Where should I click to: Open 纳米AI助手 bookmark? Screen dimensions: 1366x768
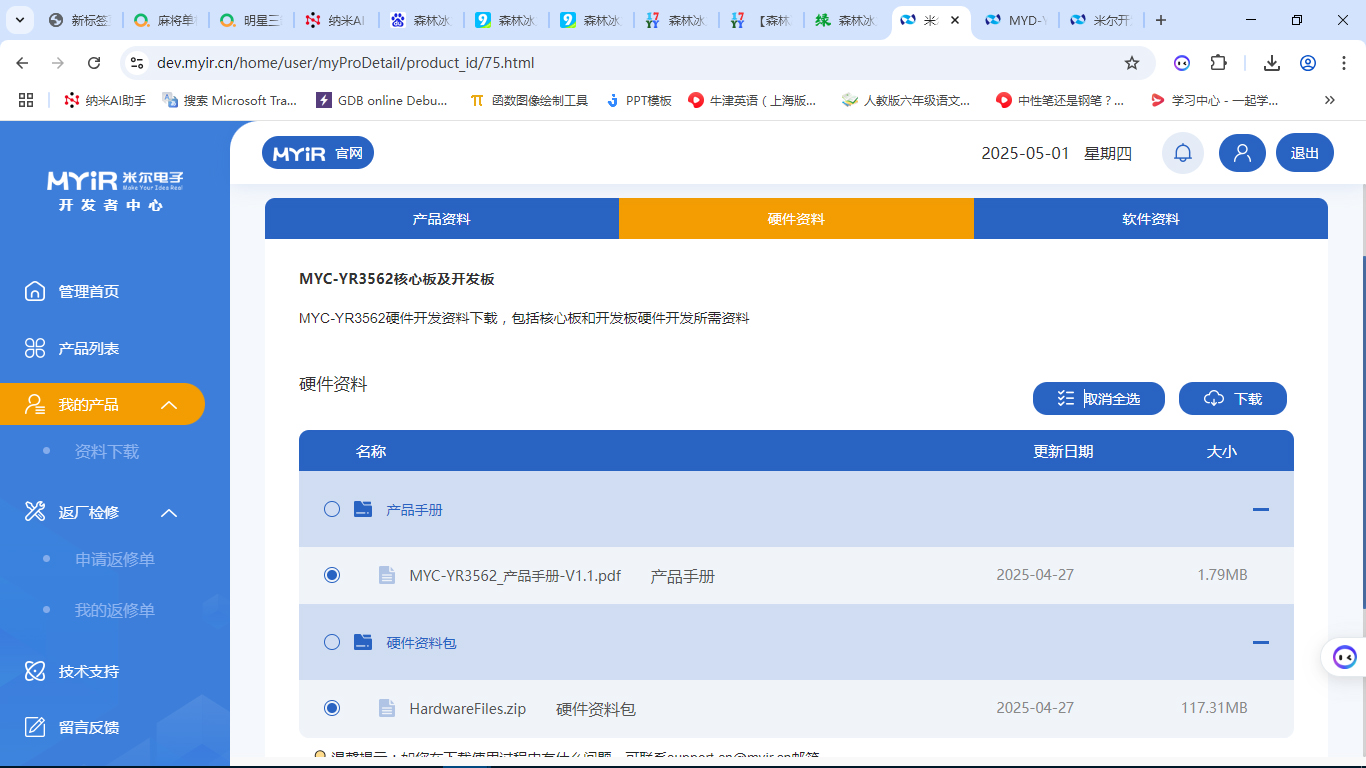click(105, 100)
